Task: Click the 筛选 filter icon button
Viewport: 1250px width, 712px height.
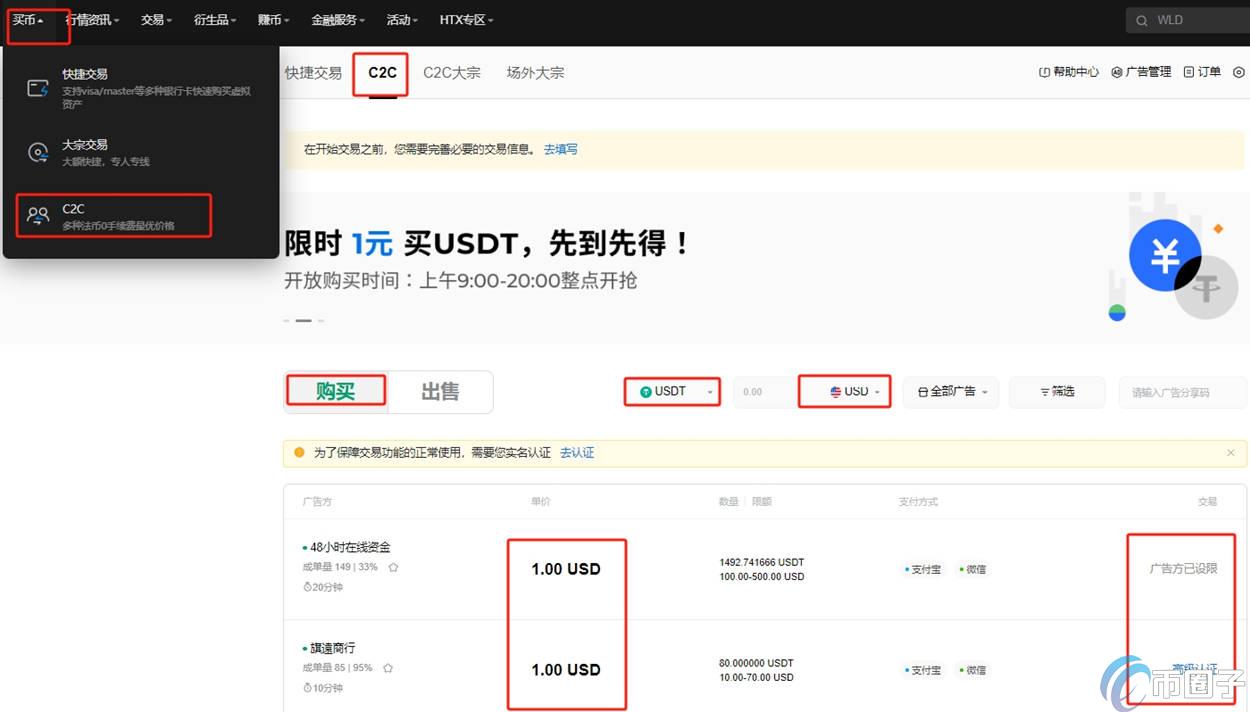Action: point(1056,392)
